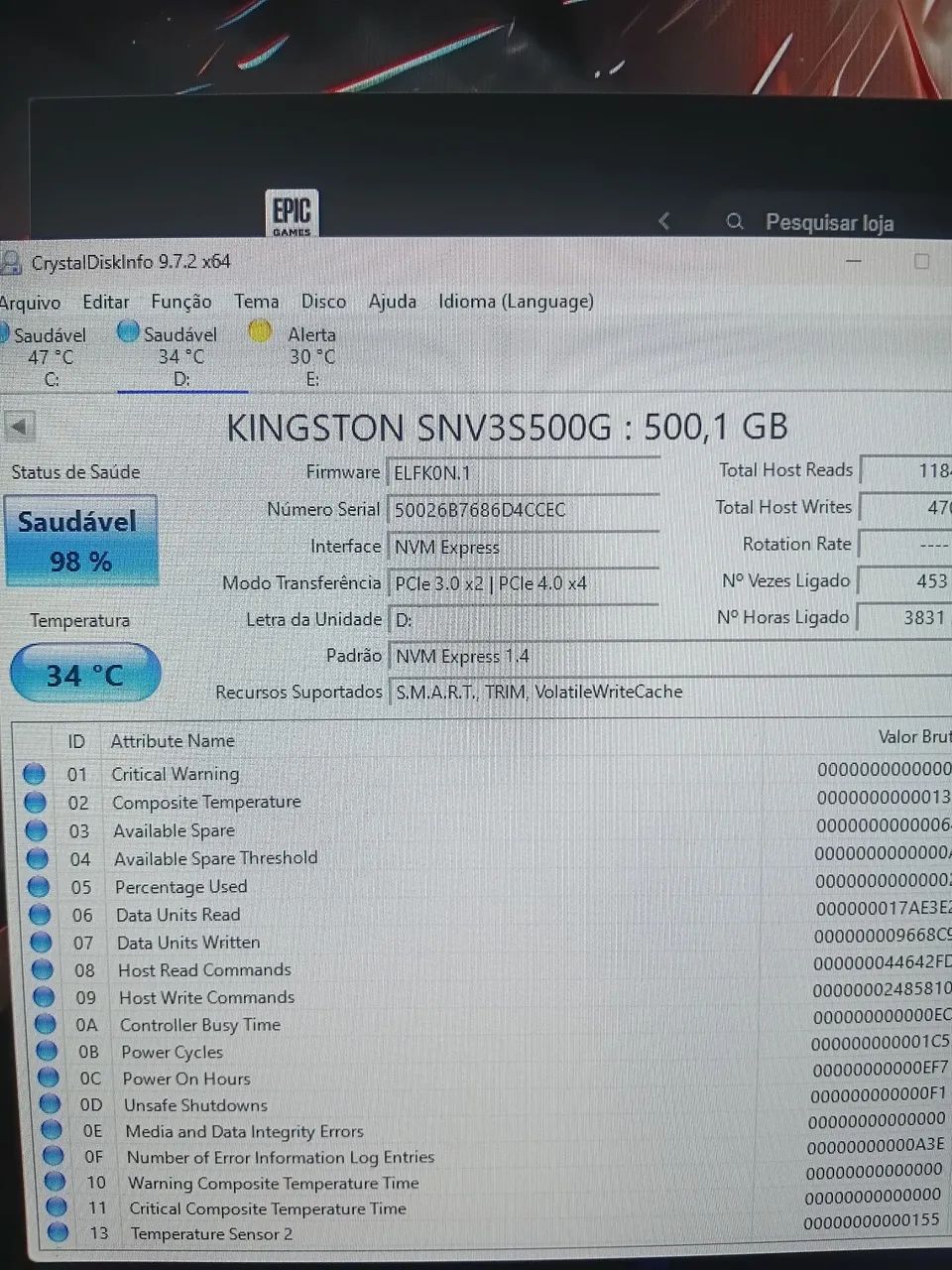Open the Tema menu
Image resolution: width=952 pixels, height=1270 pixels.
coord(256,301)
